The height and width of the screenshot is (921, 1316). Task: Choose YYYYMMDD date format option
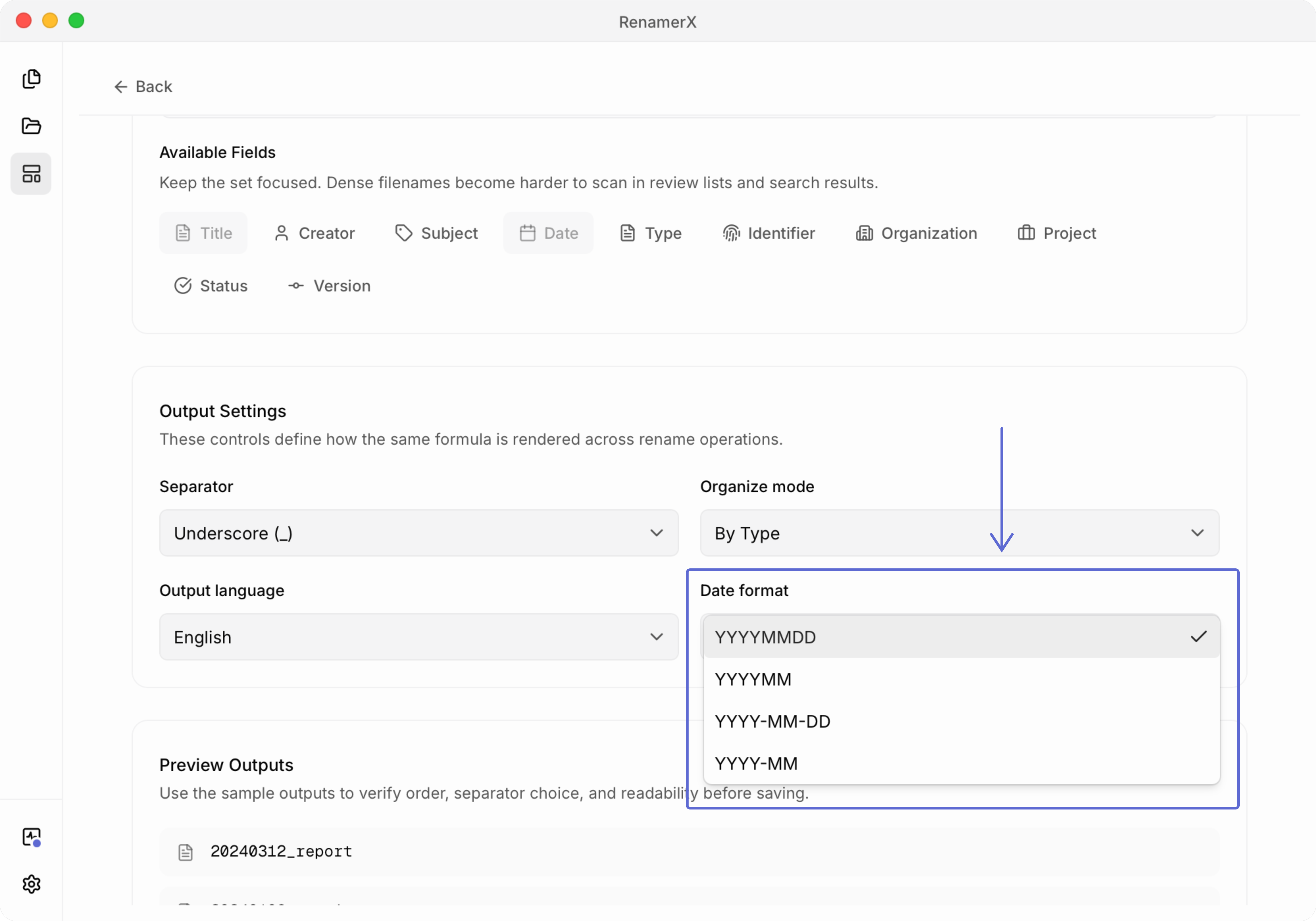(961, 637)
